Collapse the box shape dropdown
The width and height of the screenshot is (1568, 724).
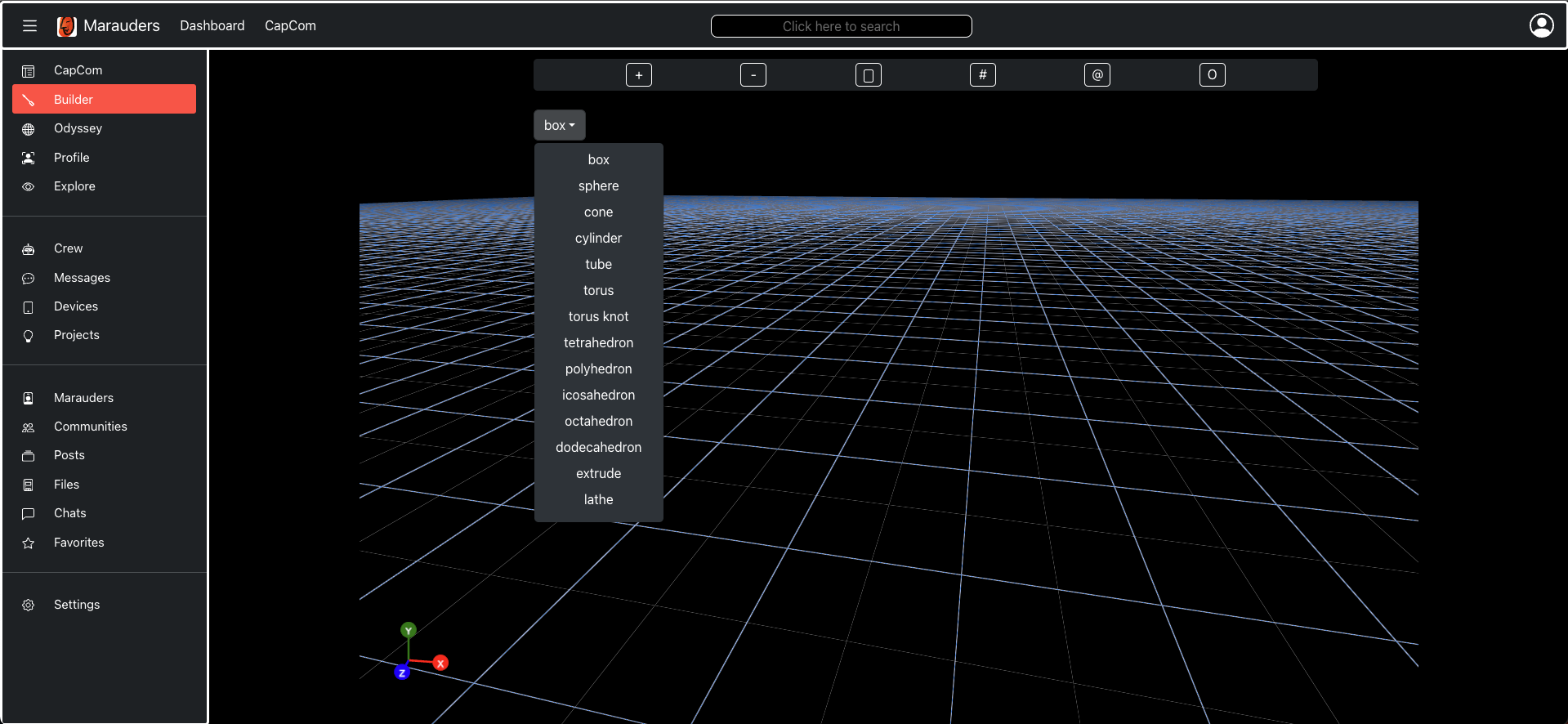(560, 125)
